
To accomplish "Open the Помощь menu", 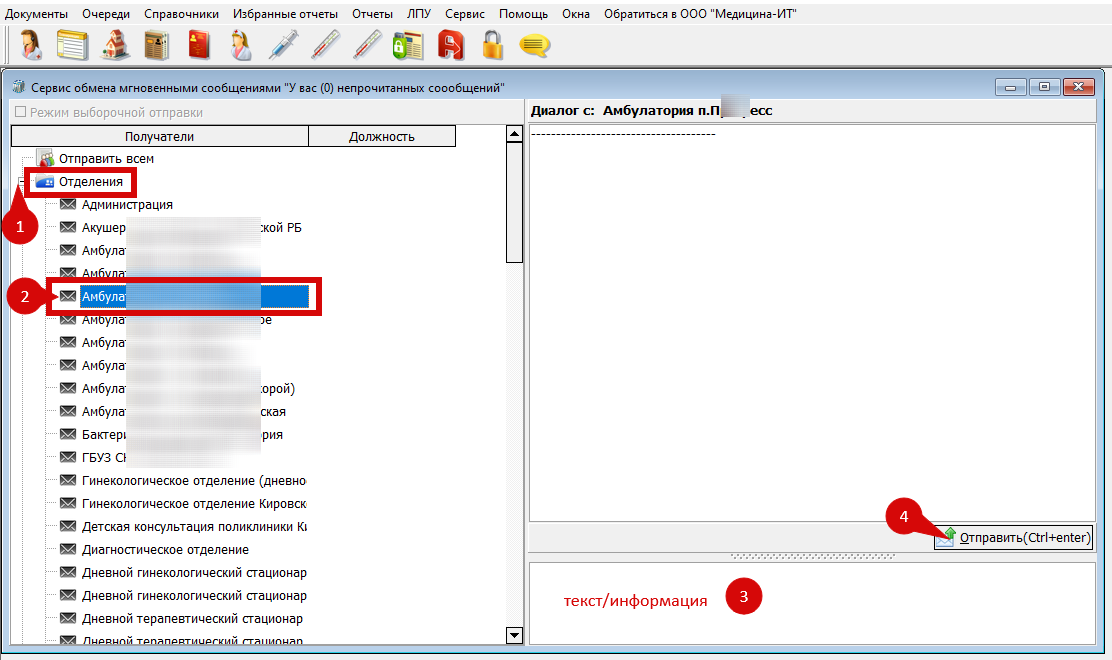I will (x=523, y=13).
